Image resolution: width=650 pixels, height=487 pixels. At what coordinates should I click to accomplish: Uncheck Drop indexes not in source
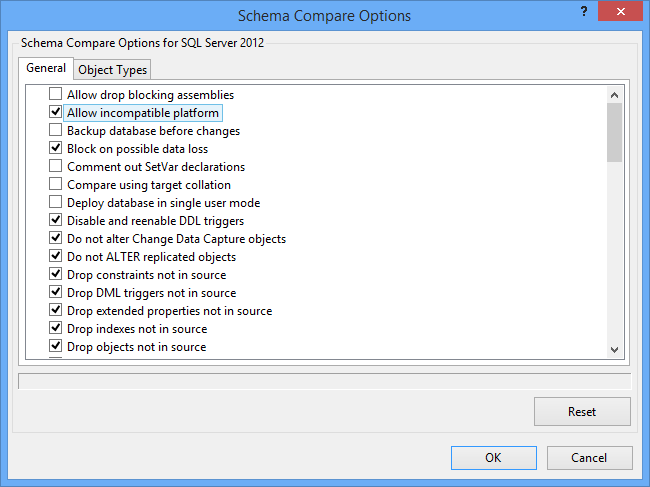point(56,329)
